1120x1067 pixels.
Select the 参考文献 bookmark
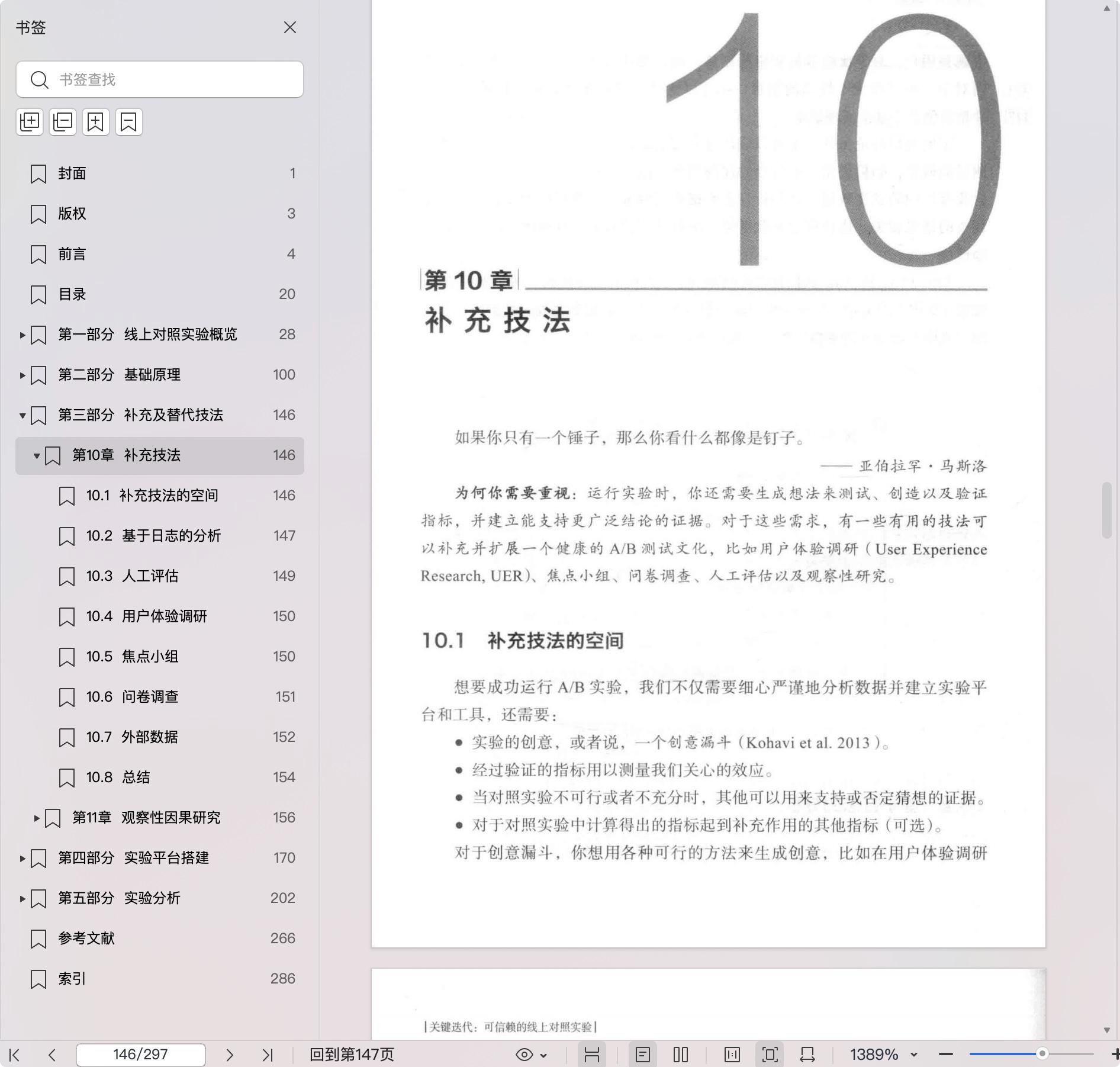pos(86,939)
